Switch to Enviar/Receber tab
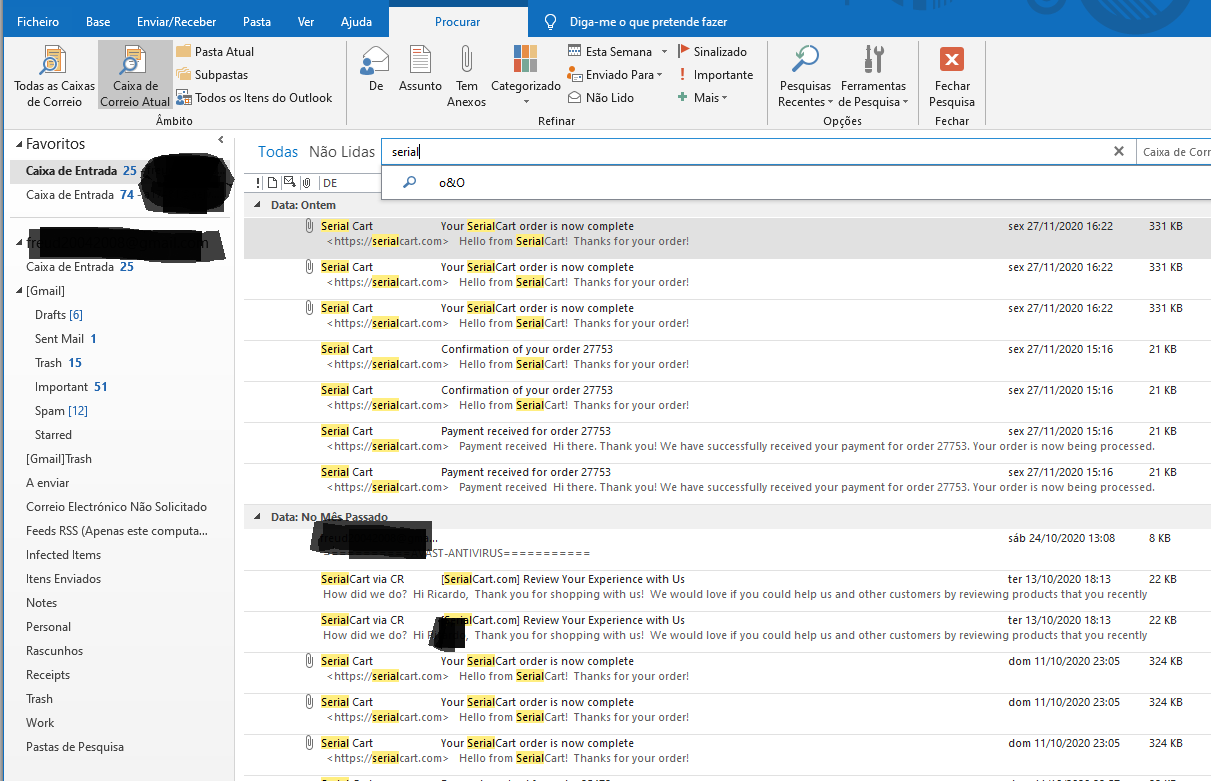 [176, 21]
